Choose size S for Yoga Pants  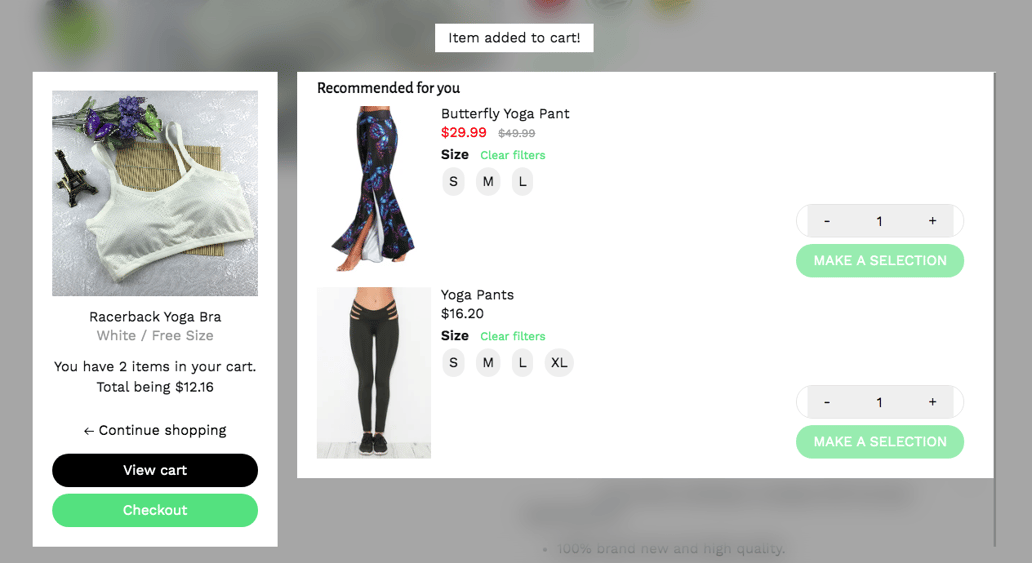[453, 363]
